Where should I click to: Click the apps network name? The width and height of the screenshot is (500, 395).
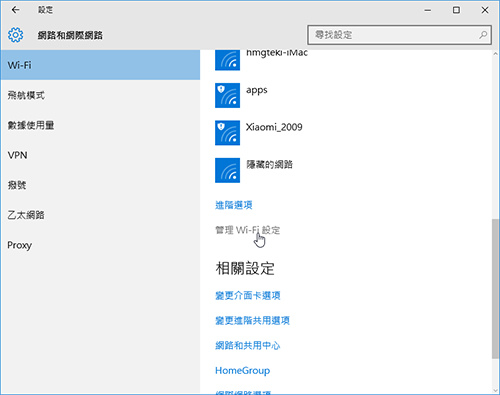pyautogui.click(x=257, y=90)
